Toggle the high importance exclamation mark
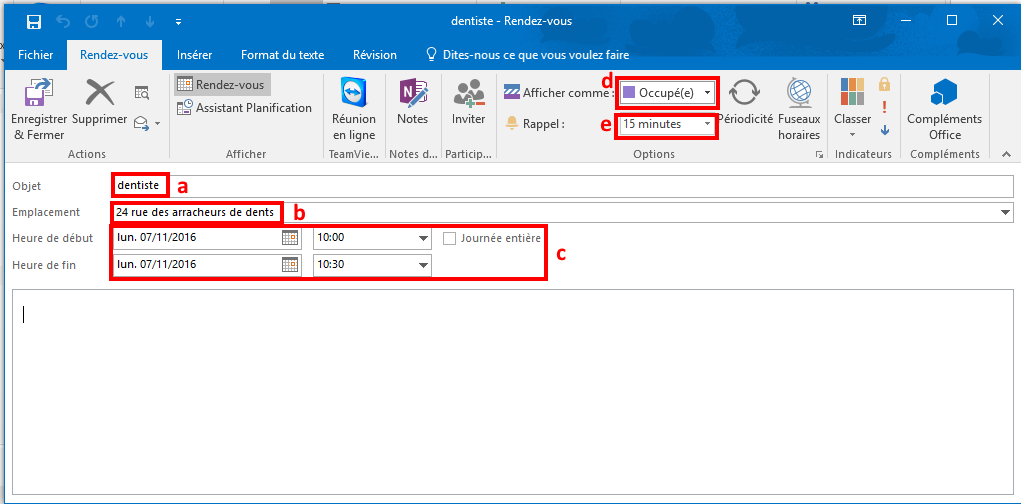 pyautogui.click(x=884, y=107)
